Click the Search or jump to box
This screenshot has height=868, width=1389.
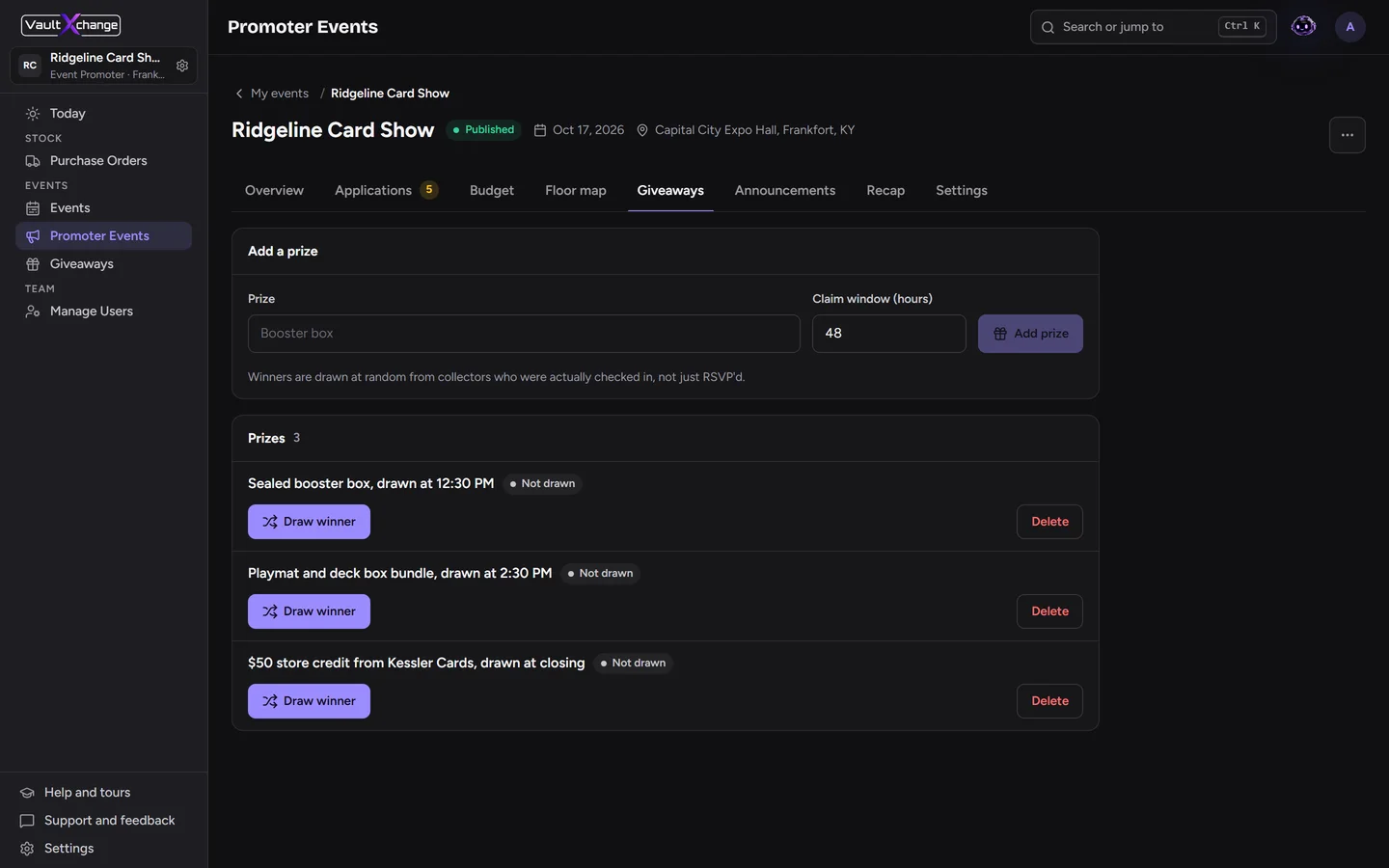[1154, 27]
